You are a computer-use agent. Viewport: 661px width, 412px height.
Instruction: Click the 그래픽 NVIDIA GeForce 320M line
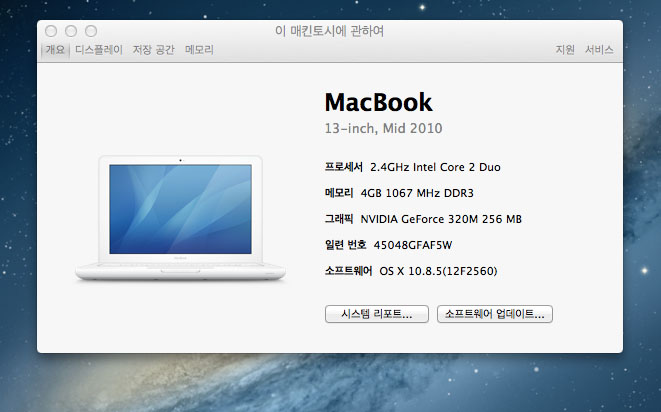[423, 219]
